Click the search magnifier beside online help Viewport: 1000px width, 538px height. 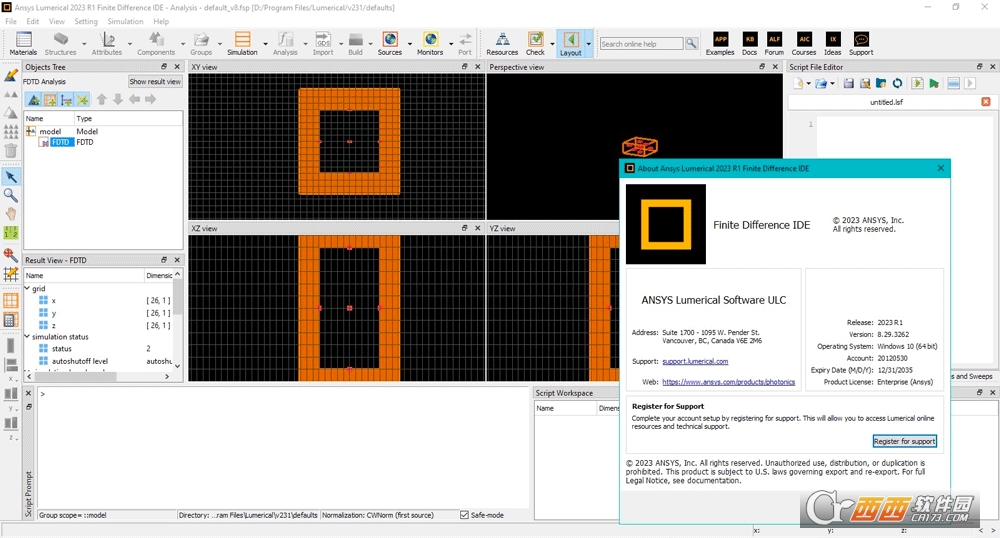[691, 43]
